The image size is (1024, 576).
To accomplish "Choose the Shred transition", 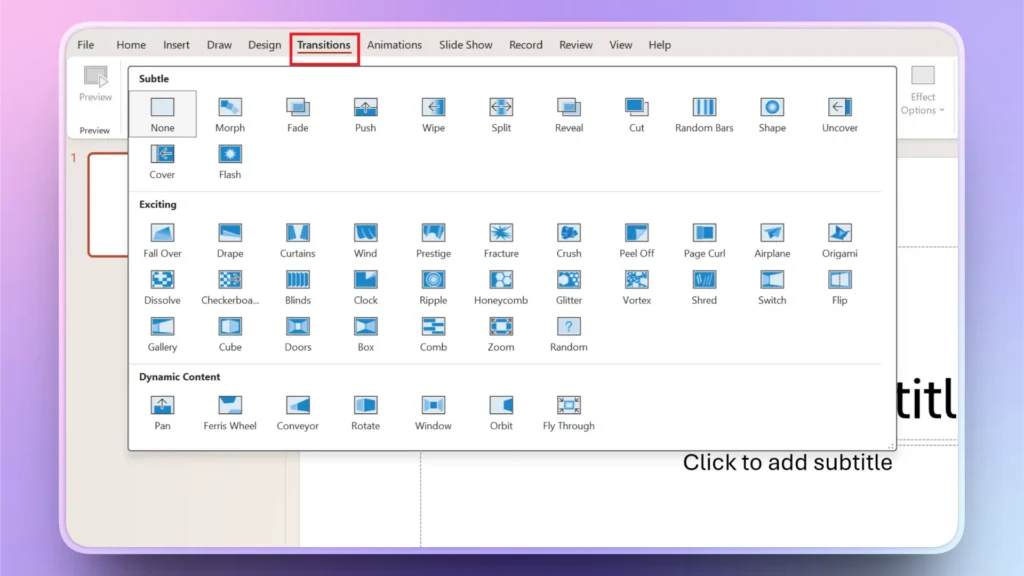I will [x=704, y=287].
